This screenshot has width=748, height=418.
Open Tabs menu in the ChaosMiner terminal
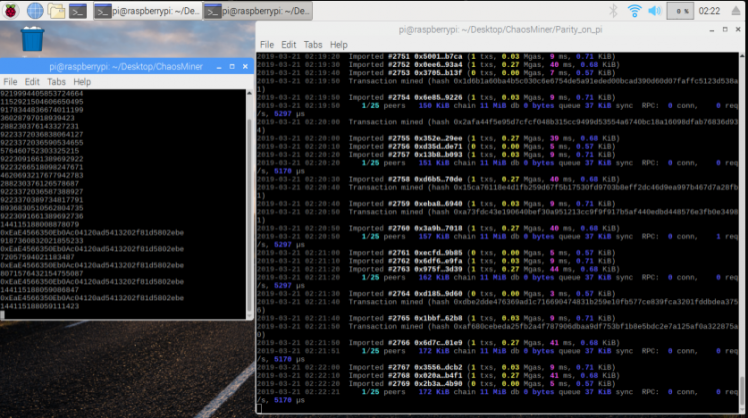(x=57, y=81)
